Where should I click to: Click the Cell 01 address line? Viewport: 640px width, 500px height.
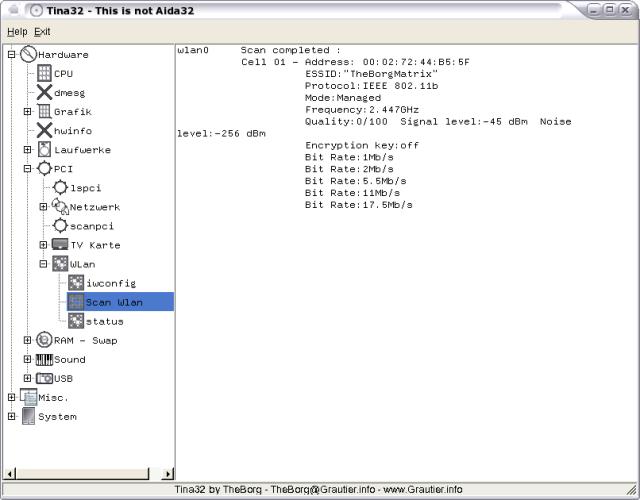coord(355,62)
